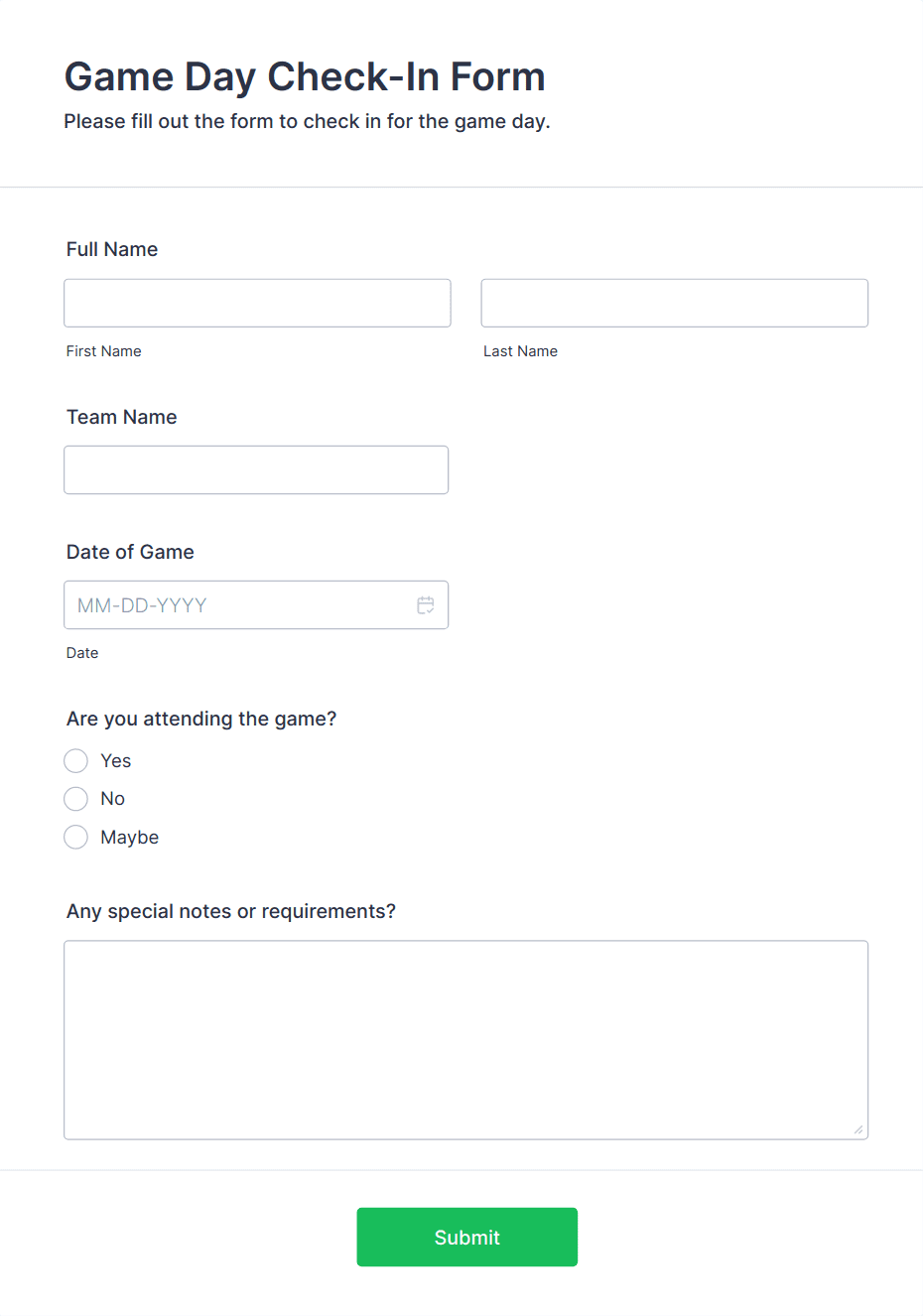Viewport: 923px width, 1316px height.
Task: Choose No for attending the game
Action: [75, 798]
